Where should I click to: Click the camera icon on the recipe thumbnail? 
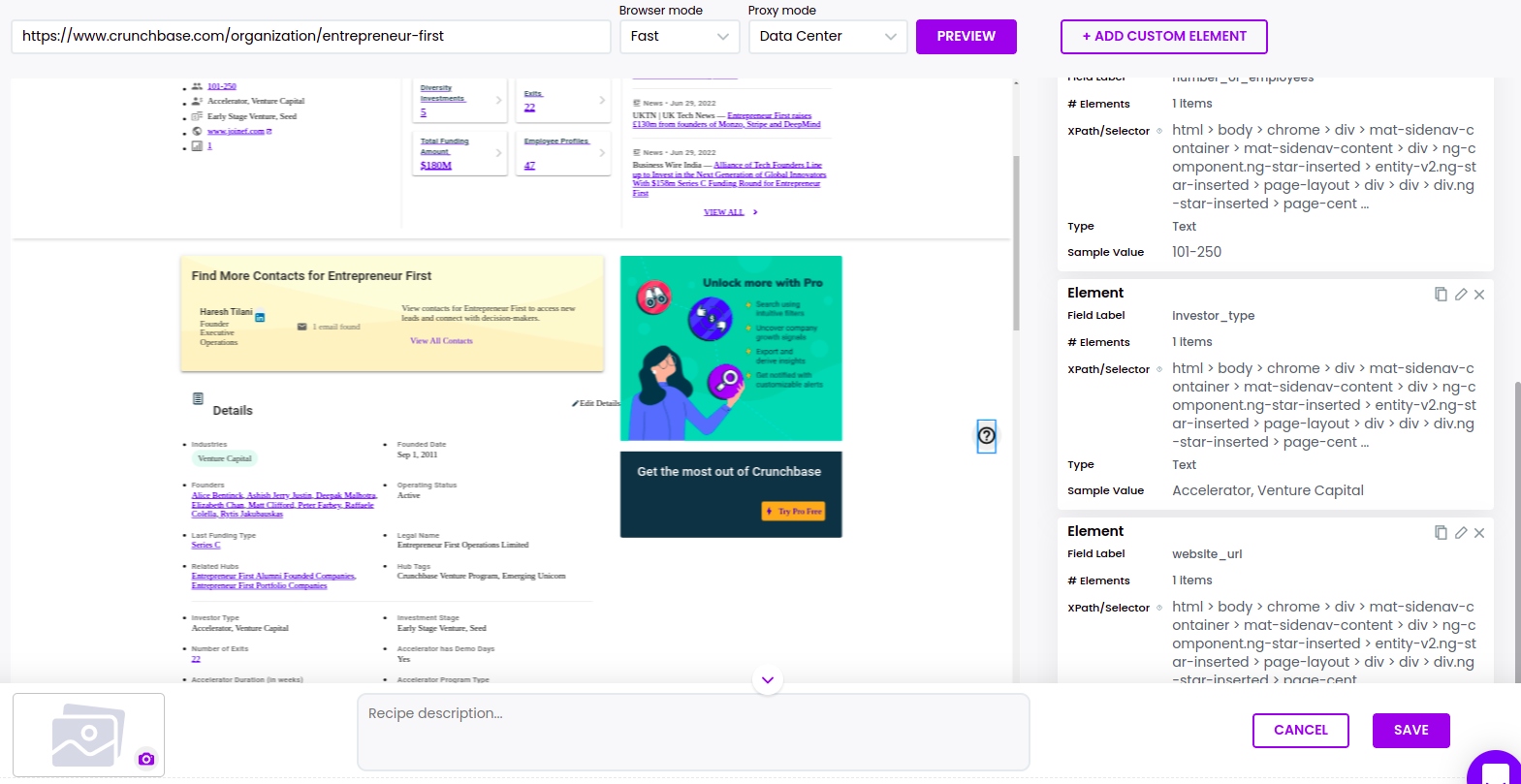click(146, 759)
